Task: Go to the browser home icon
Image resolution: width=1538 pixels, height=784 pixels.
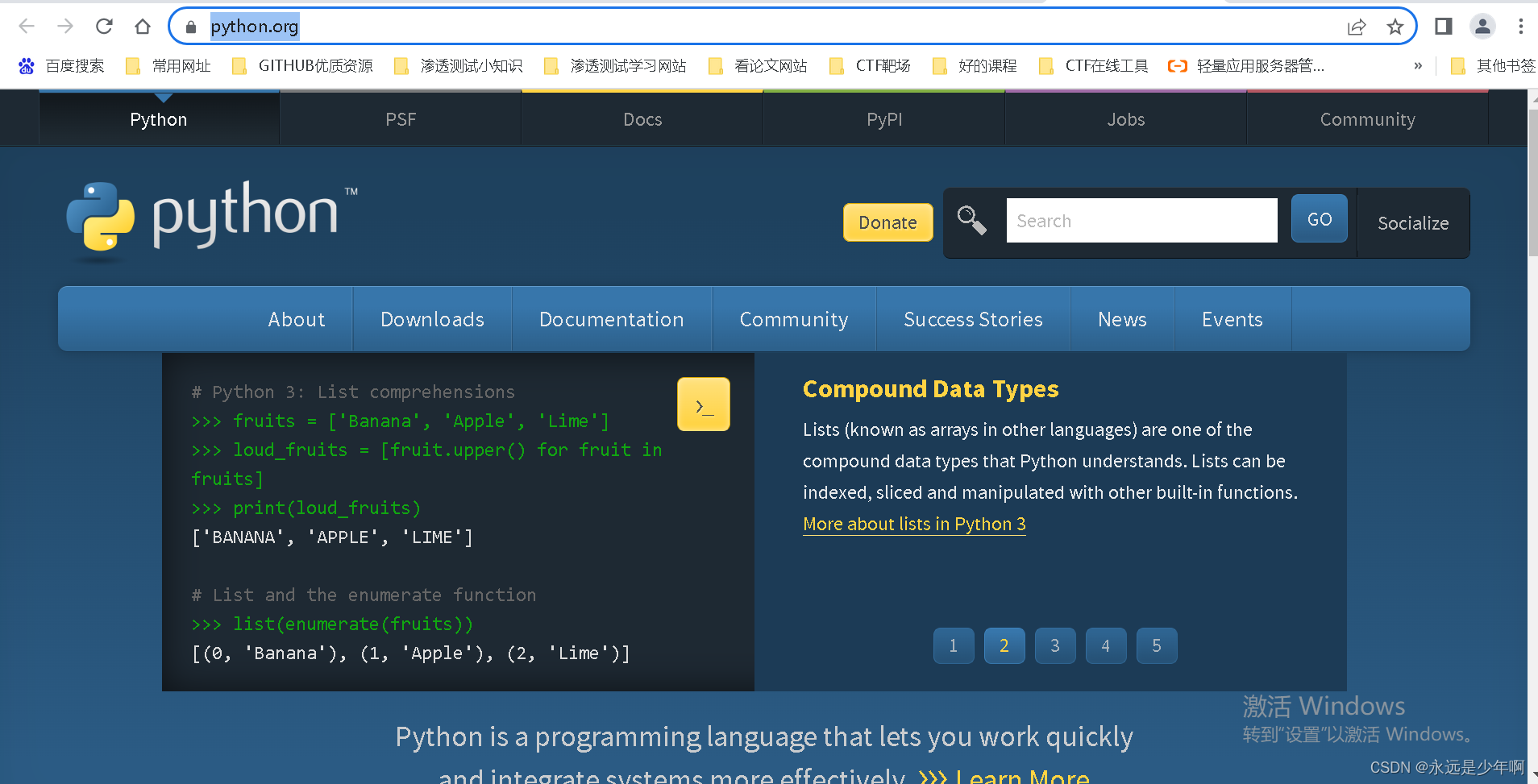Action: [143, 27]
